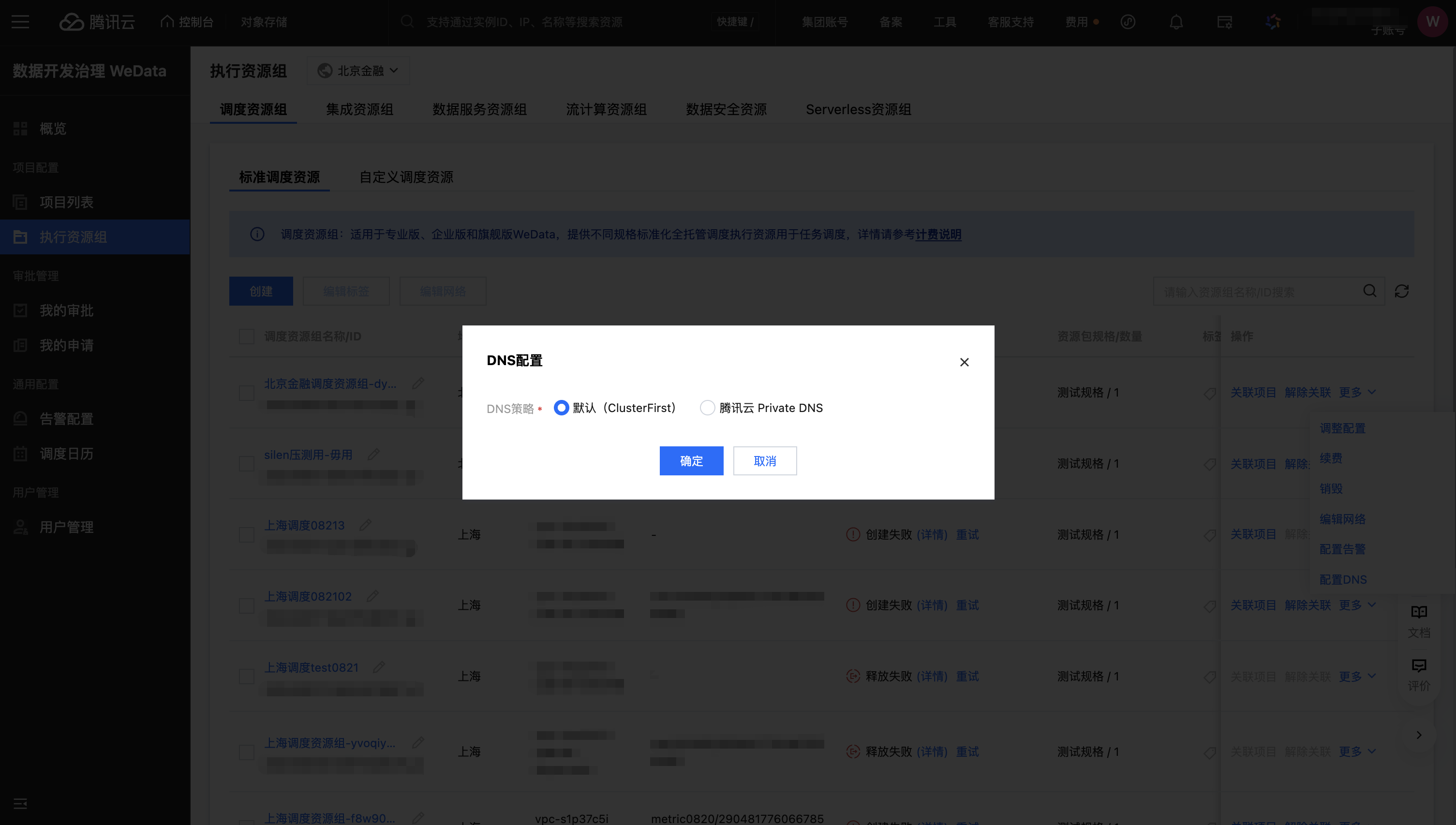Check the box for silen压测用-毋用 row
The height and width of the screenshot is (825, 1456).
click(x=247, y=463)
